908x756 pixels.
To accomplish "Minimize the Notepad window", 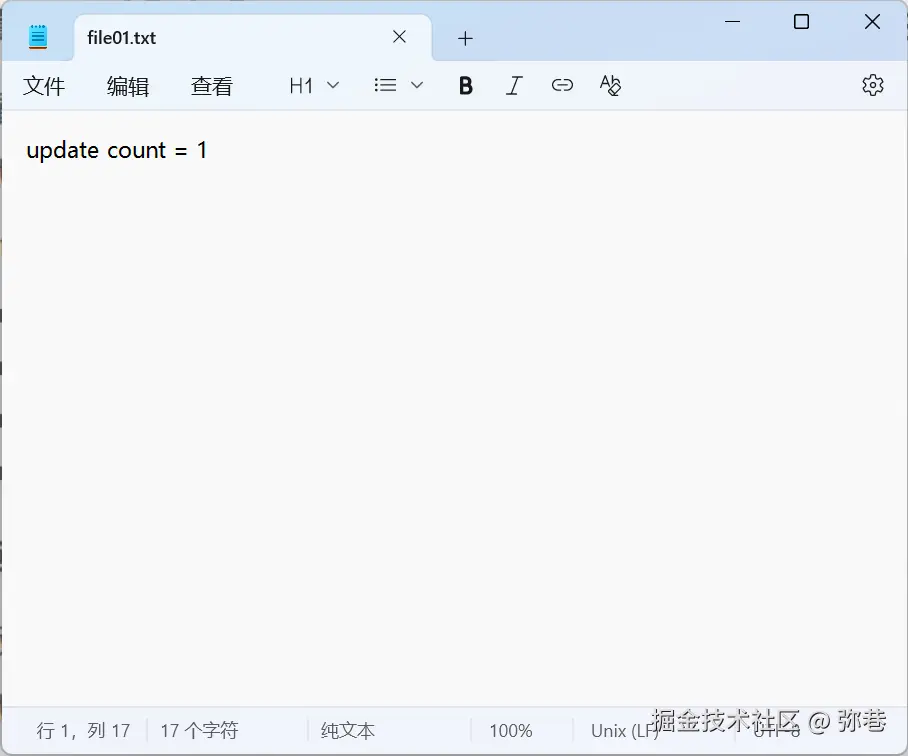I will click(733, 22).
